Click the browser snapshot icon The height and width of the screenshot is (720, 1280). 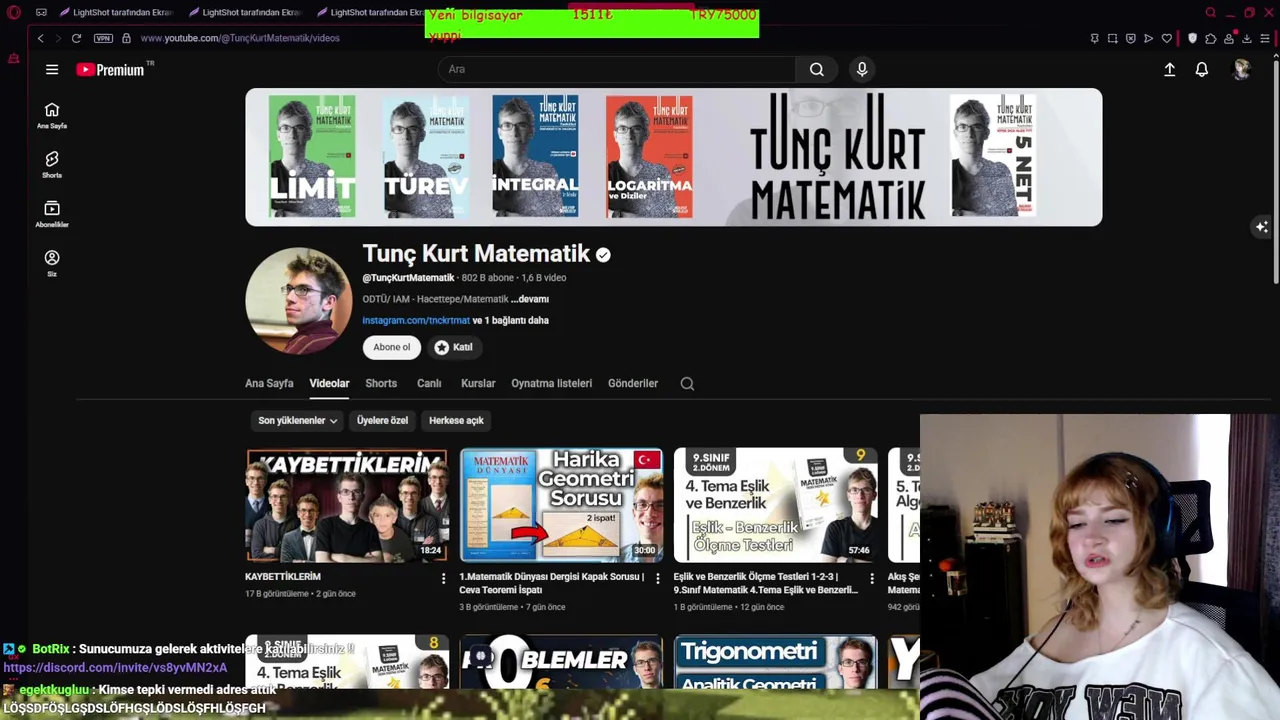(1112, 38)
